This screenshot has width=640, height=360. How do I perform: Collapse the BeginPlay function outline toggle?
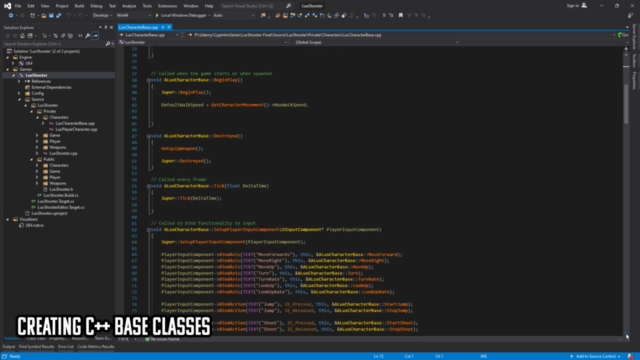[149, 80]
